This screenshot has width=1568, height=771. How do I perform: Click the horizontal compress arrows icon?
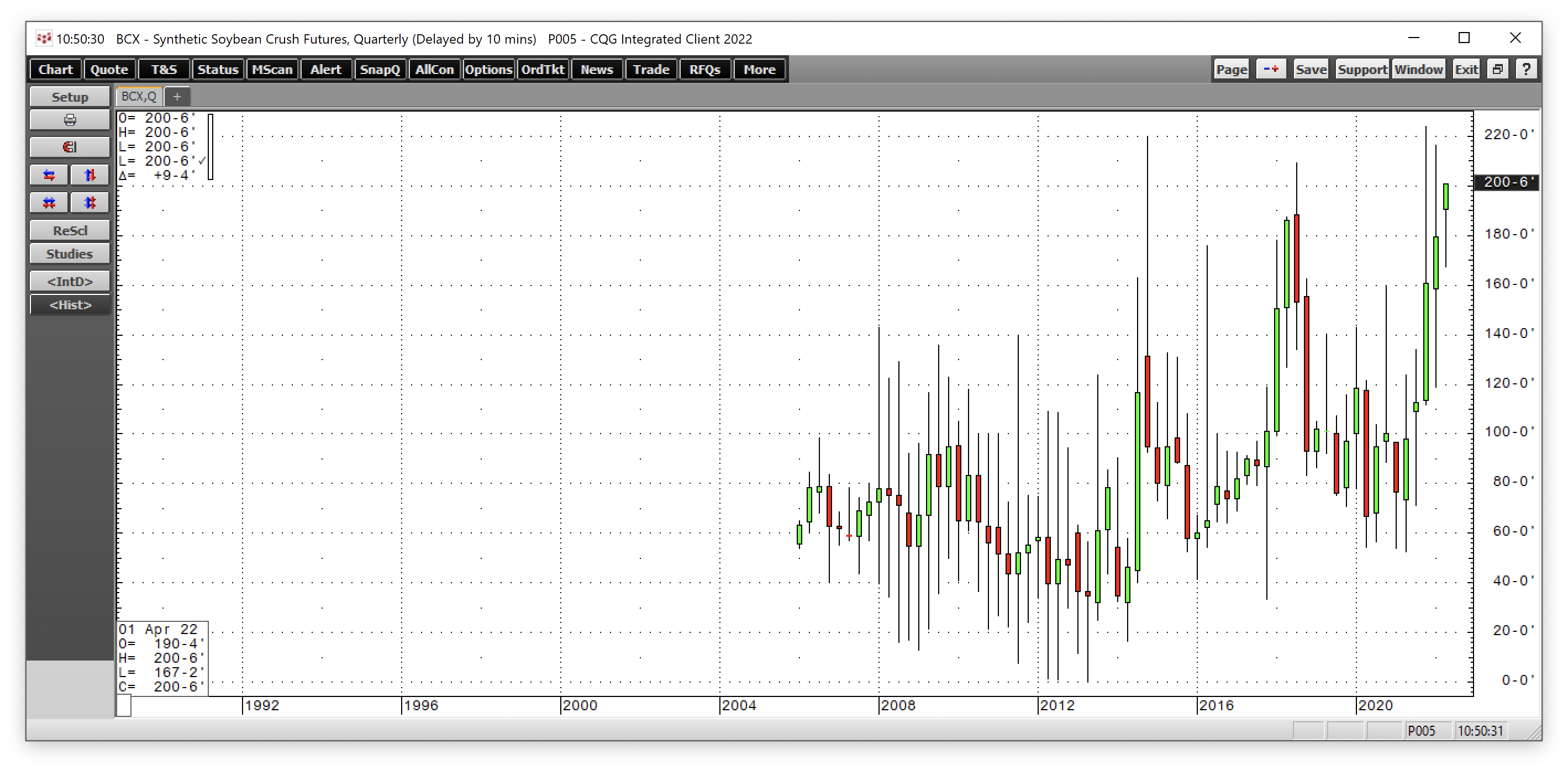[49, 203]
